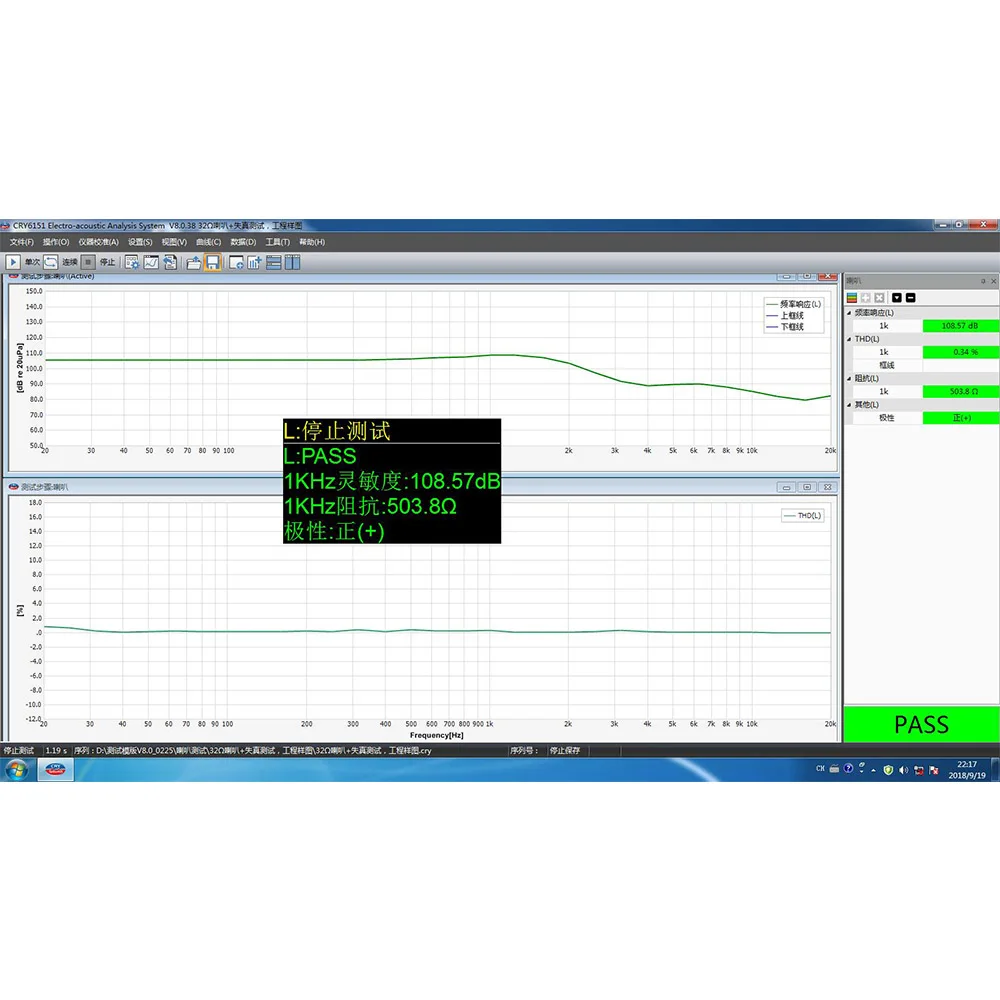Viewport: 1000px width, 1000px height.
Task: Open the 文件(F) menu
Action: click(21, 242)
